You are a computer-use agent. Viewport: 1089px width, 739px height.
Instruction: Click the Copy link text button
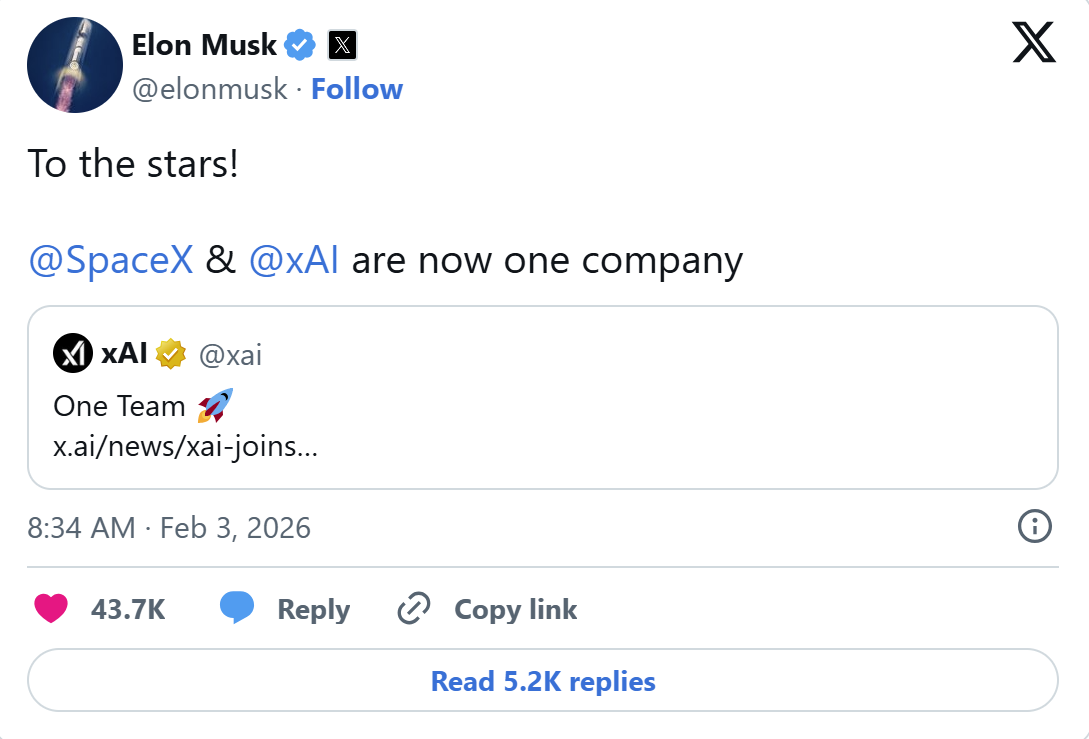tap(515, 609)
